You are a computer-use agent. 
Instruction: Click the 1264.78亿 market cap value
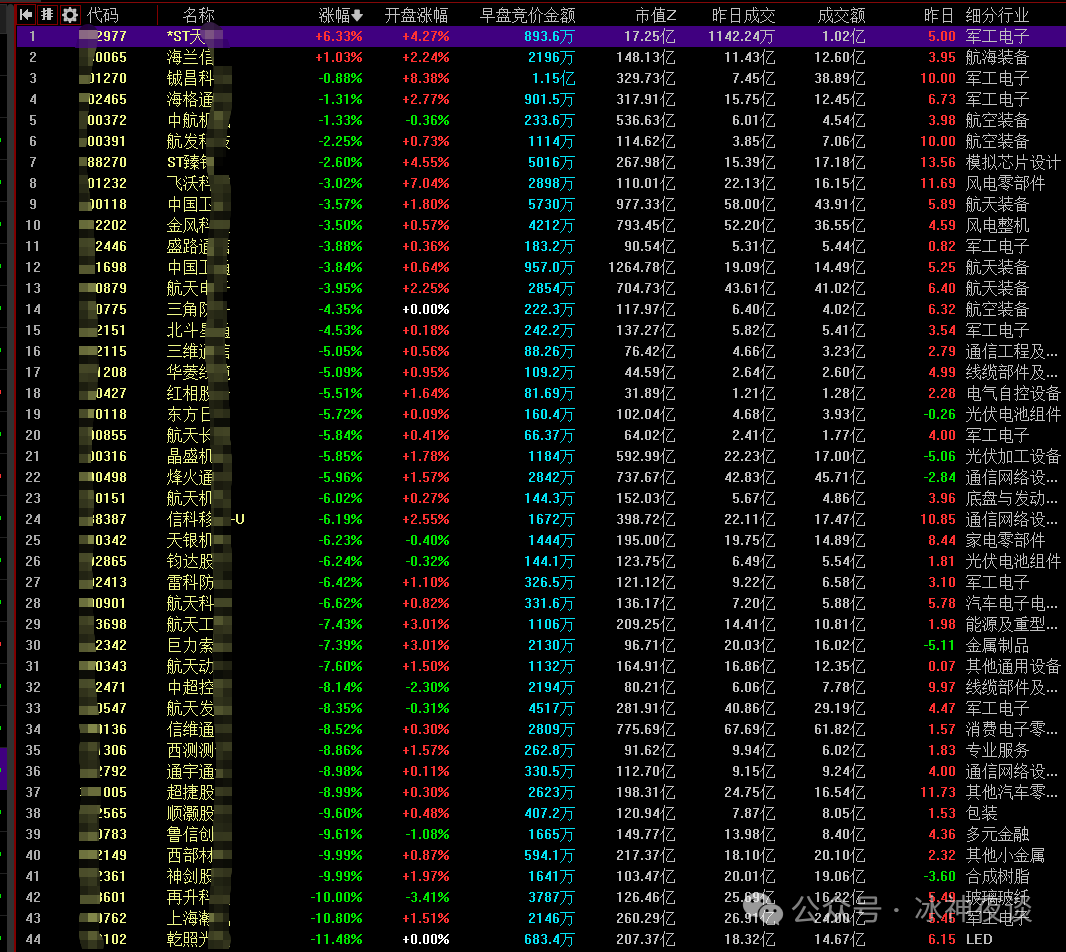(x=642, y=267)
